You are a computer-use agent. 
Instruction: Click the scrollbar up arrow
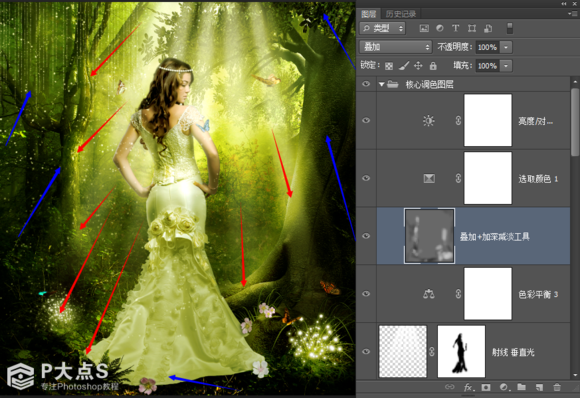[575, 81]
